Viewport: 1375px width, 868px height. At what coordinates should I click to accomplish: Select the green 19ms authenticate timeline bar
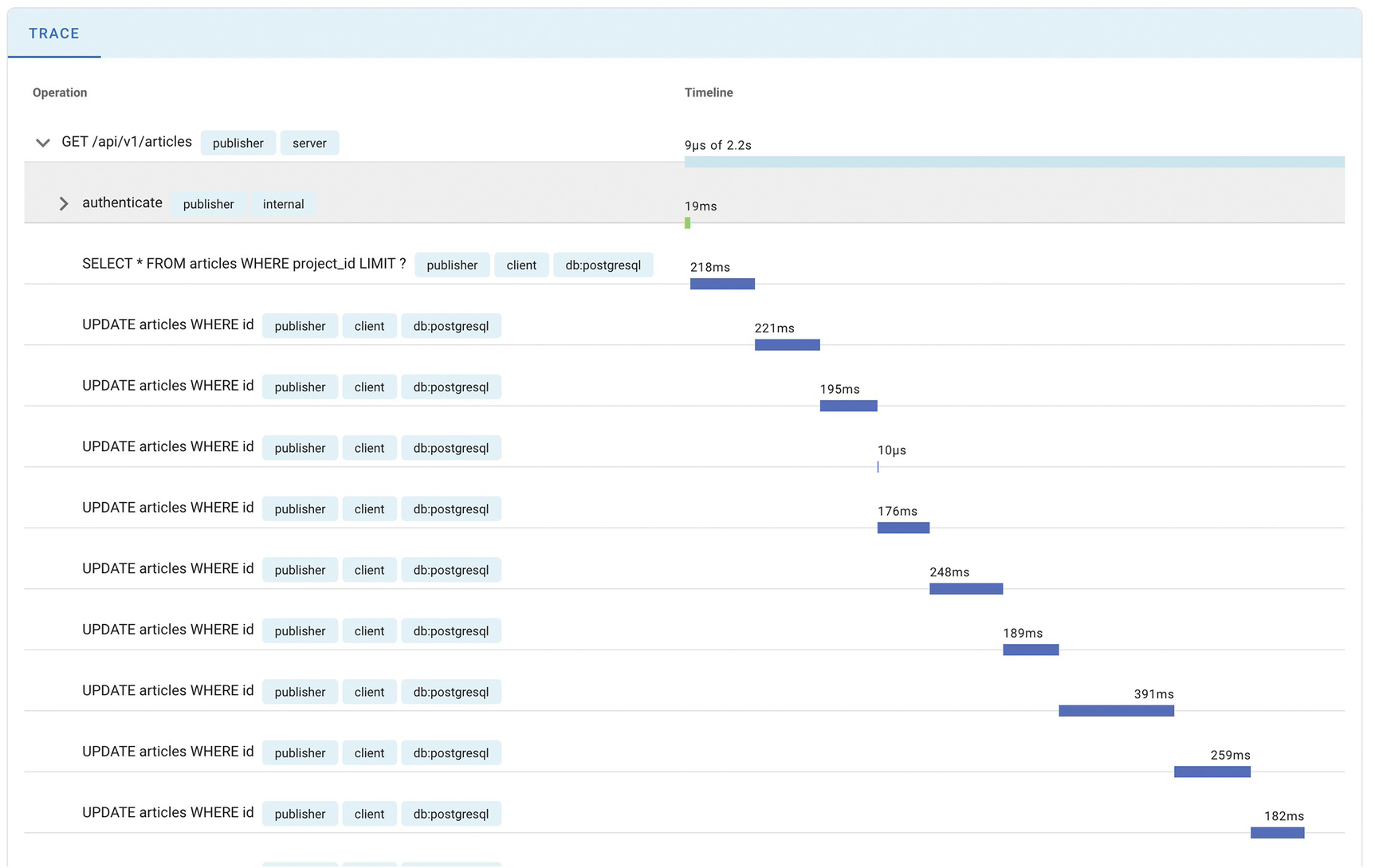coord(687,223)
